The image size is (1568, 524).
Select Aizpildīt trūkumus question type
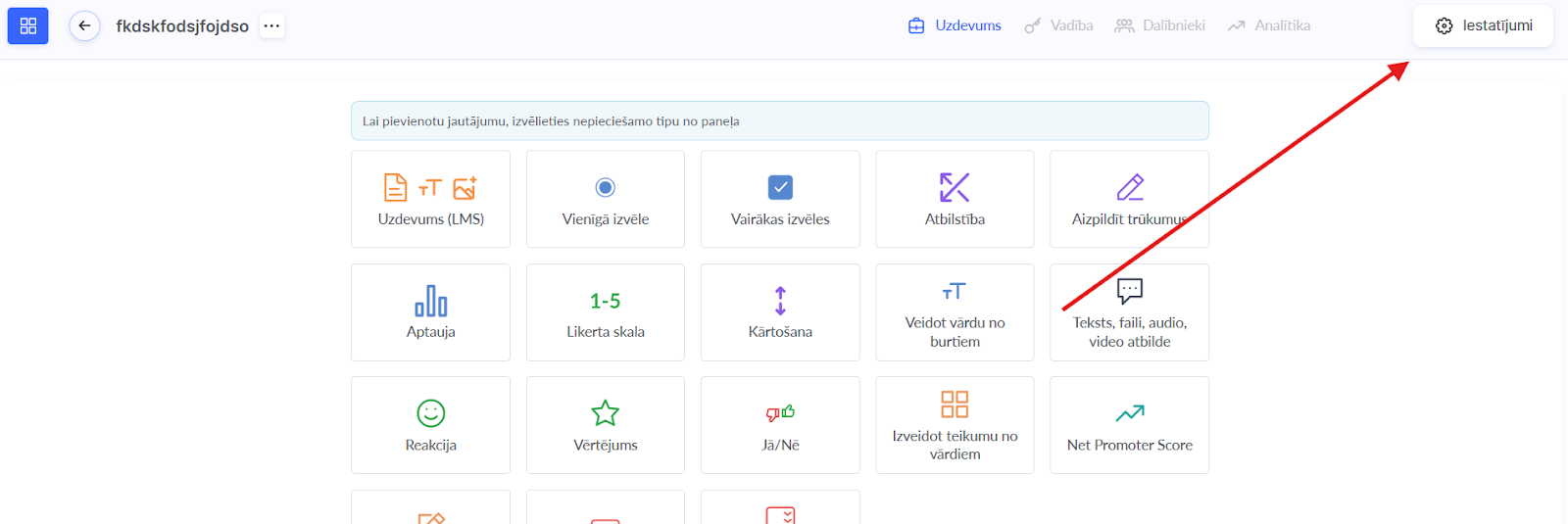[1129, 199]
